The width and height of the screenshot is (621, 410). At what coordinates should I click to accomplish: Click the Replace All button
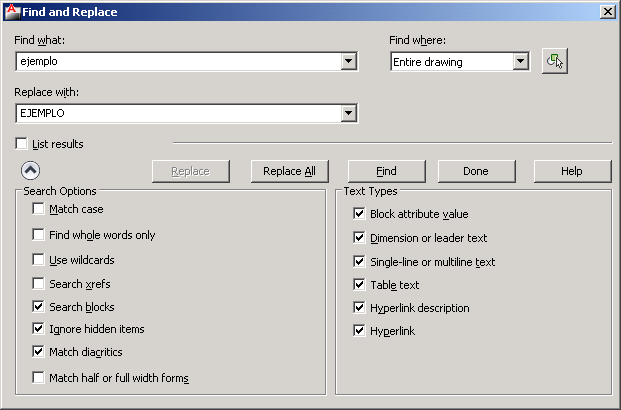[x=290, y=171]
